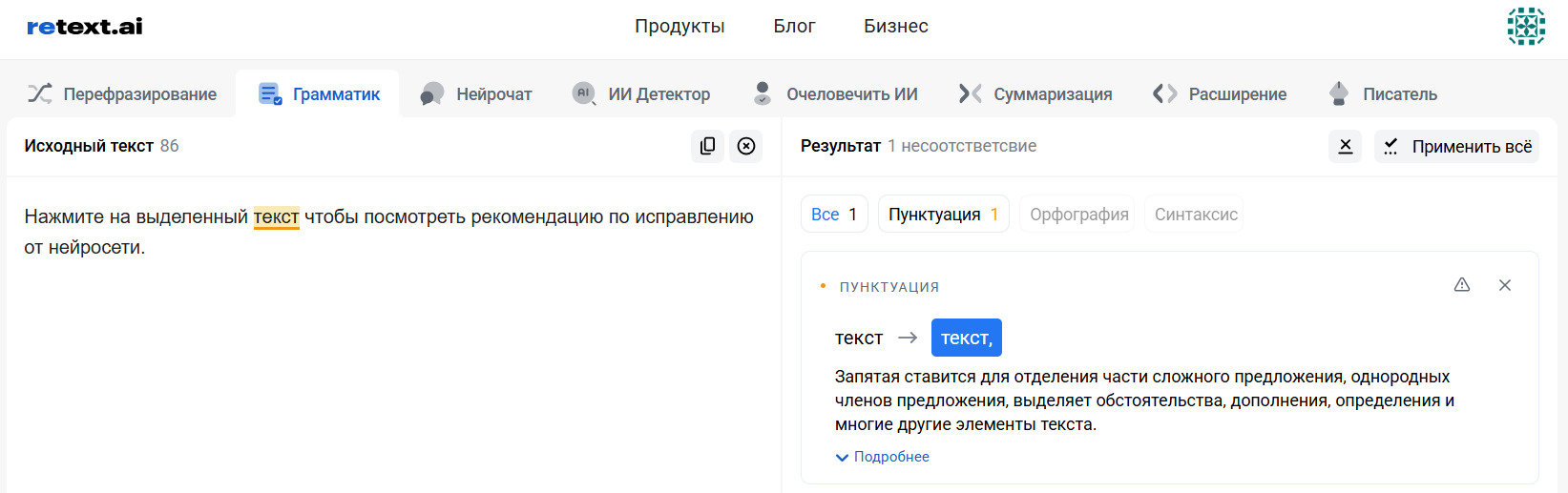Click the Суммаризация collapse arrows icon

coord(971,93)
